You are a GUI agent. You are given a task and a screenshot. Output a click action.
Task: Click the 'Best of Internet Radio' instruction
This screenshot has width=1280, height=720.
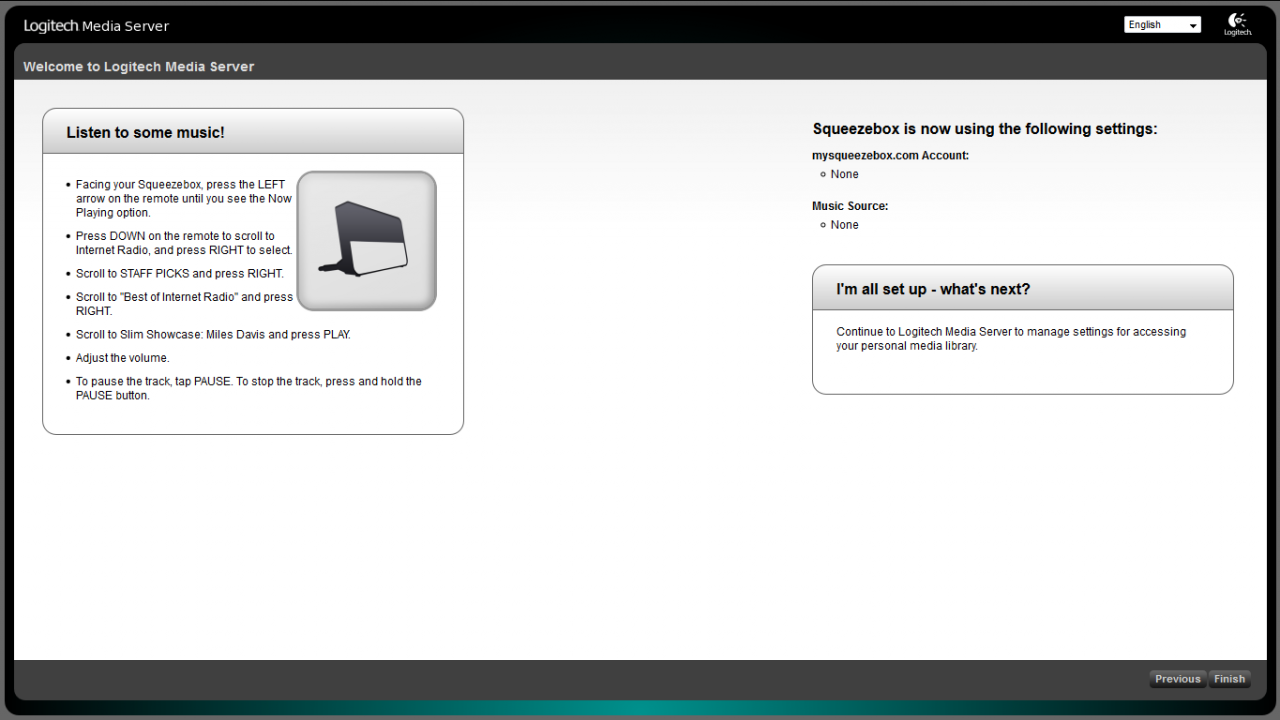click(184, 304)
